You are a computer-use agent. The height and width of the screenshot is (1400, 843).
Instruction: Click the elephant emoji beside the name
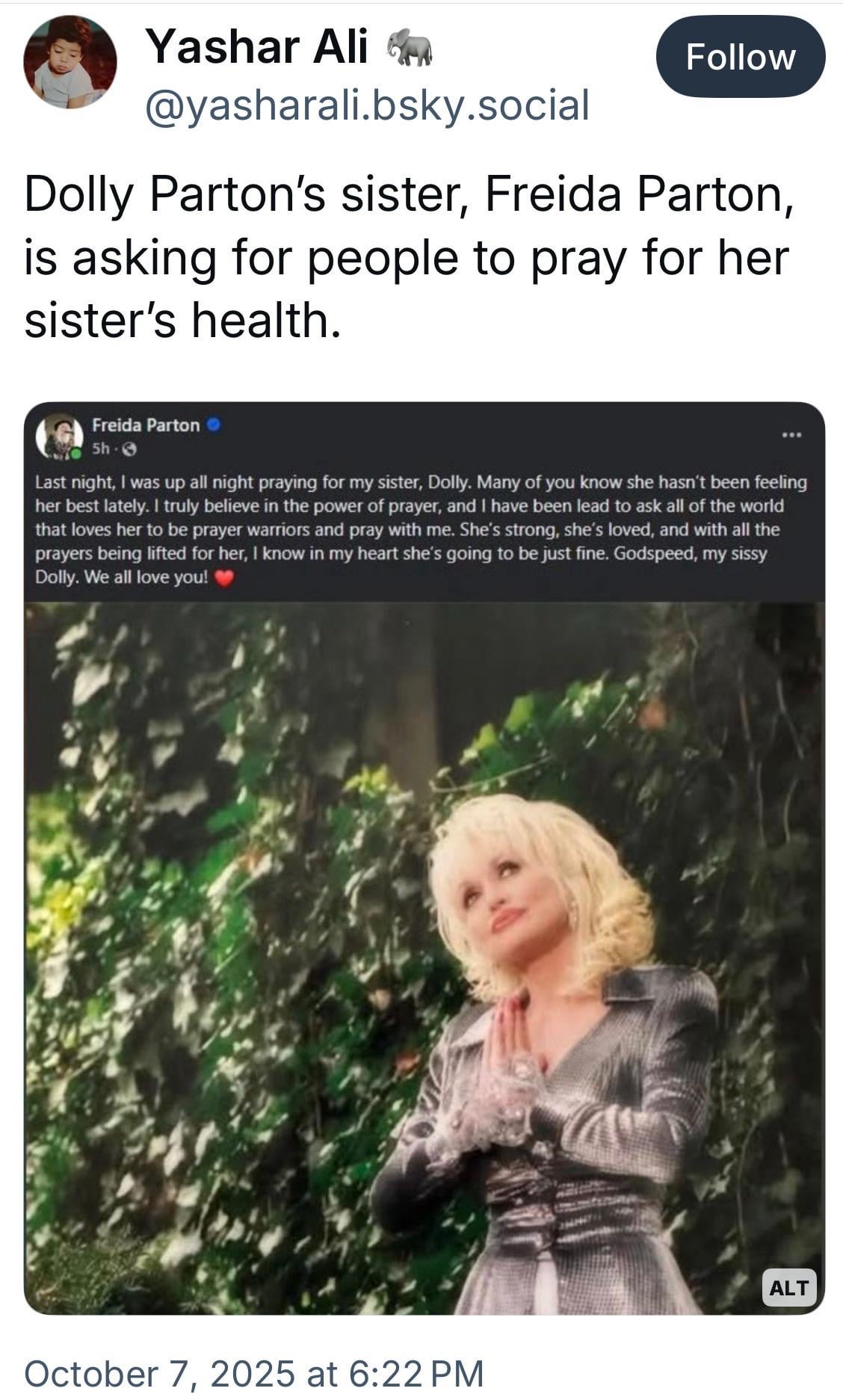tap(409, 48)
